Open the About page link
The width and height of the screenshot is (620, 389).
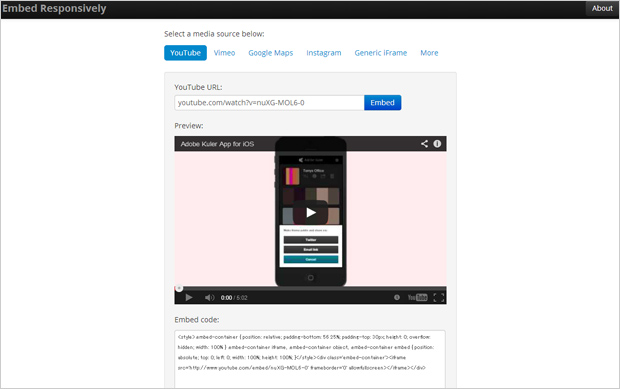coord(602,8)
